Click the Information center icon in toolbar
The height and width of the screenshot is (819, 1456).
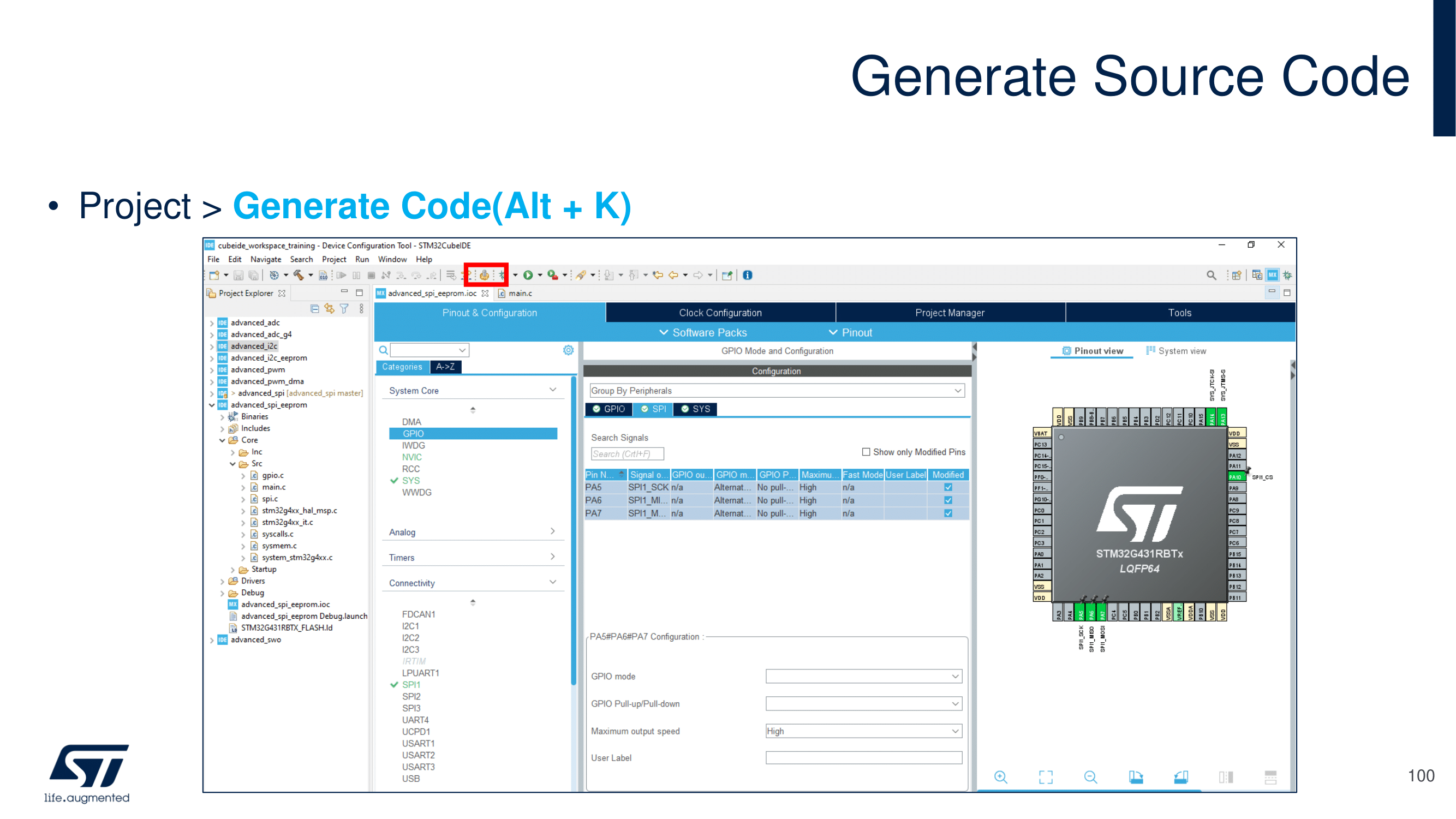tap(747, 275)
